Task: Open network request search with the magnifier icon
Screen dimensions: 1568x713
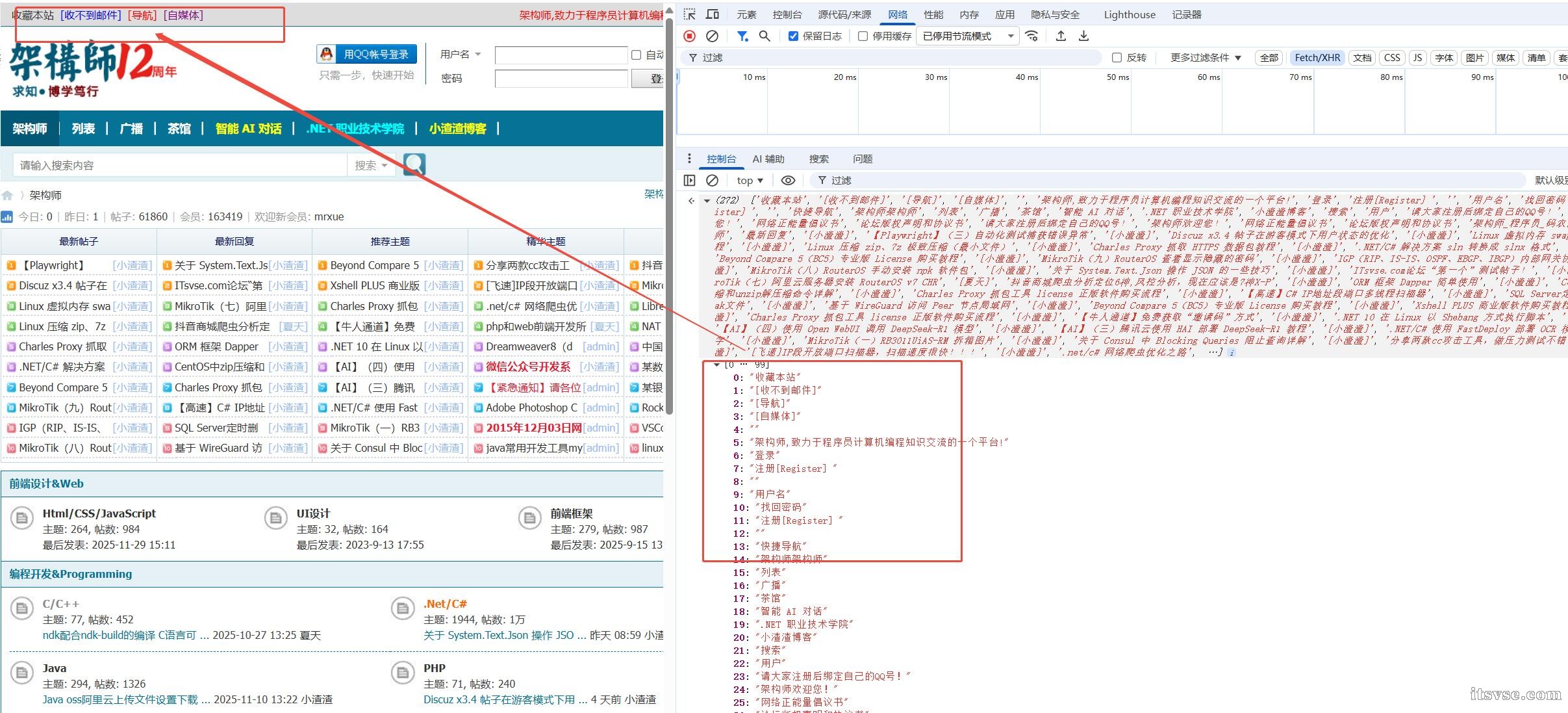Action: coord(764,36)
